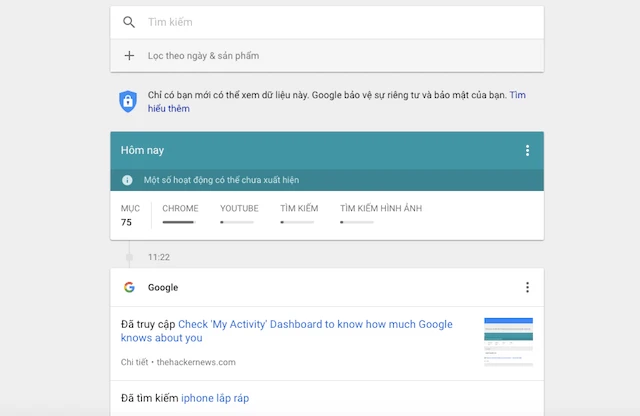Select the CHROME activity tab
This screenshot has height=416, width=640.
click(180, 208)
